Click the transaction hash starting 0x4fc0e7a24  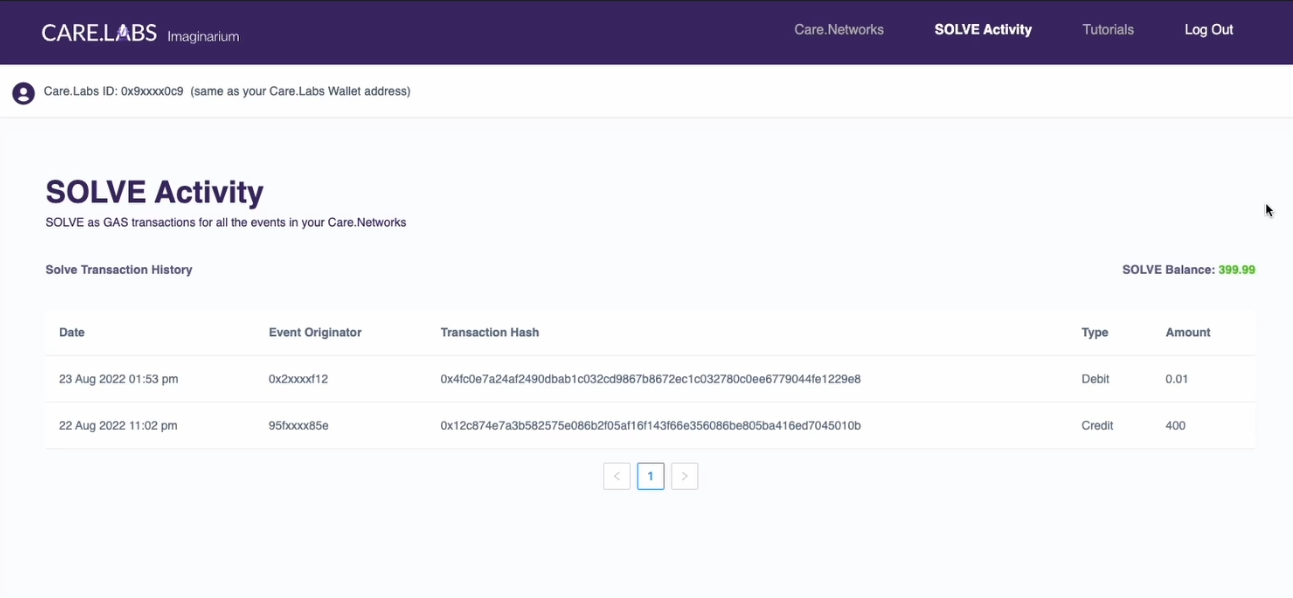click(650, 379)
